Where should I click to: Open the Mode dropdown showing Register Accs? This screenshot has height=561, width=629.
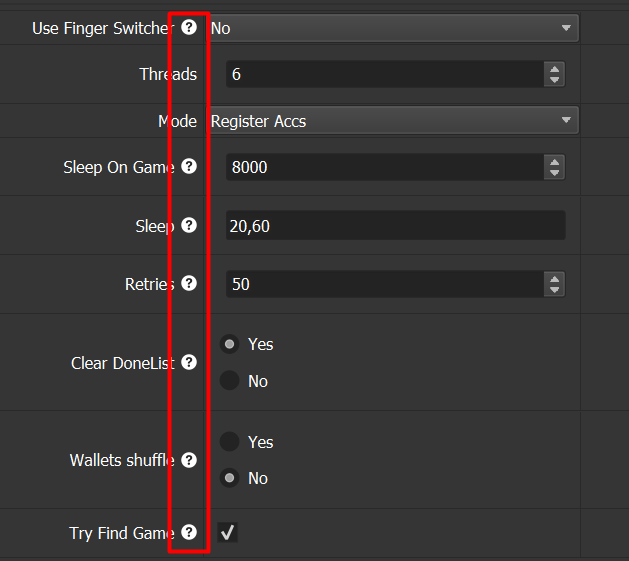(x=392, y=121)
